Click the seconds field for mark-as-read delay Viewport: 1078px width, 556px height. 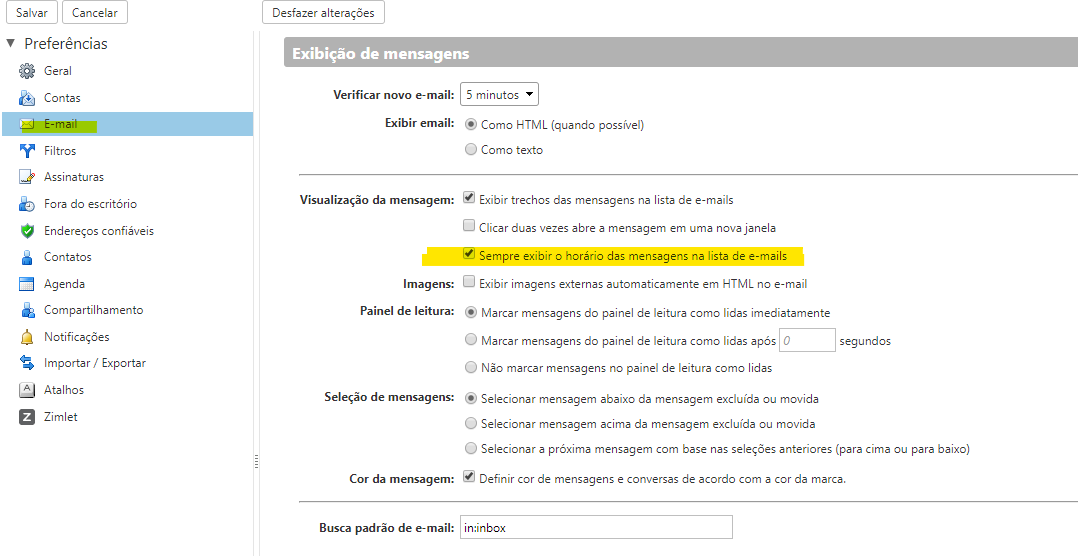806,341
